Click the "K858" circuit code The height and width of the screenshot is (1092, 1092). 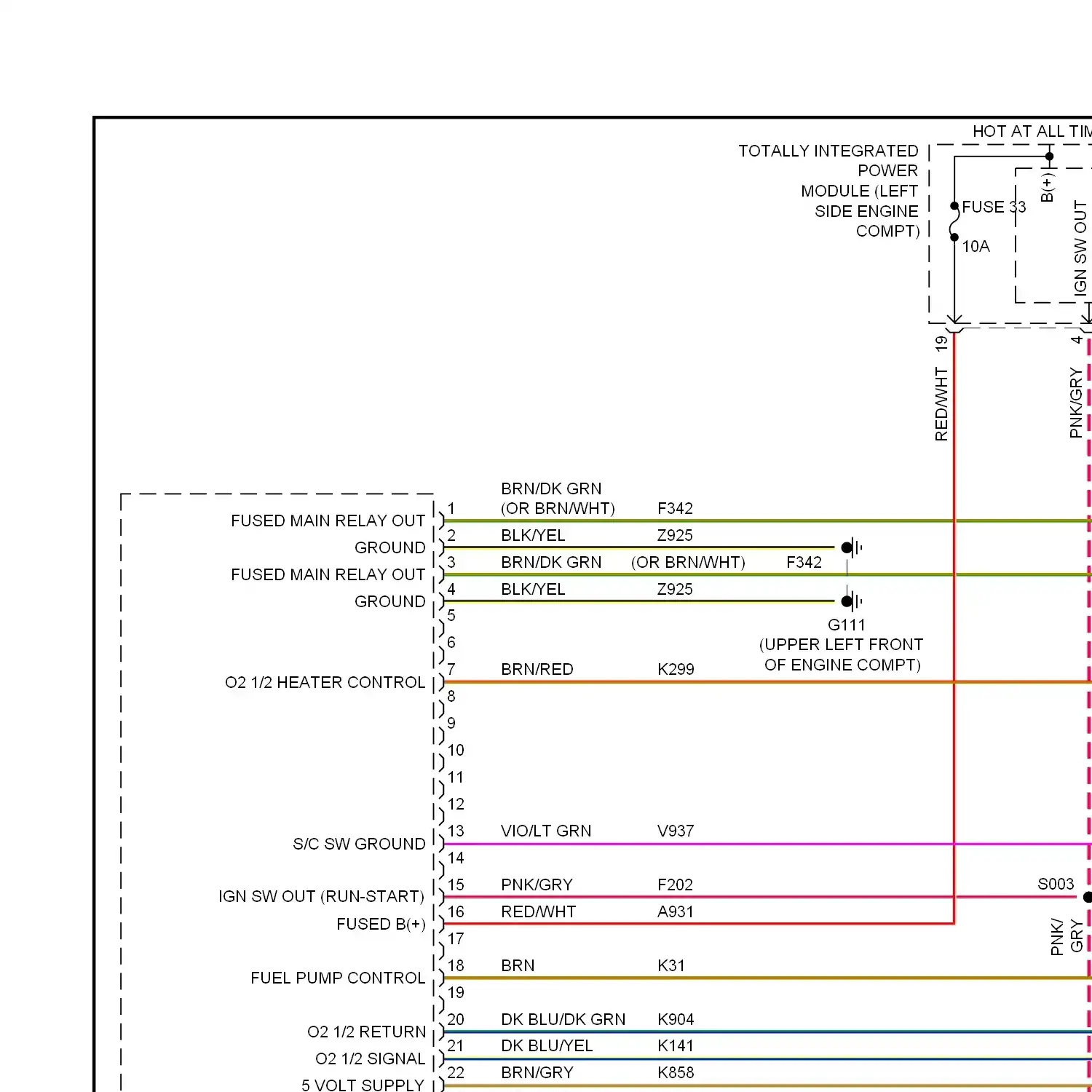[x=676, y=1073]
